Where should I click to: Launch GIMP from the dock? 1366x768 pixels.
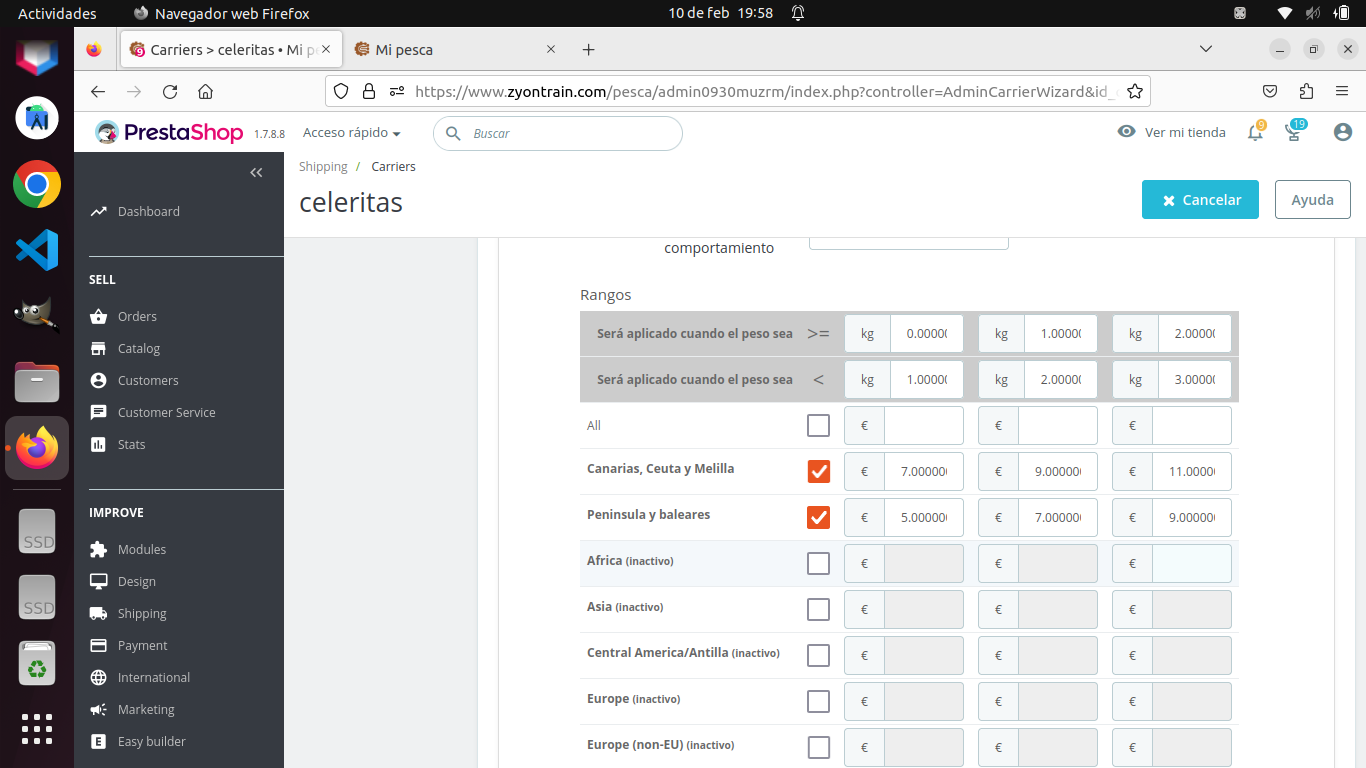(37, 315)
